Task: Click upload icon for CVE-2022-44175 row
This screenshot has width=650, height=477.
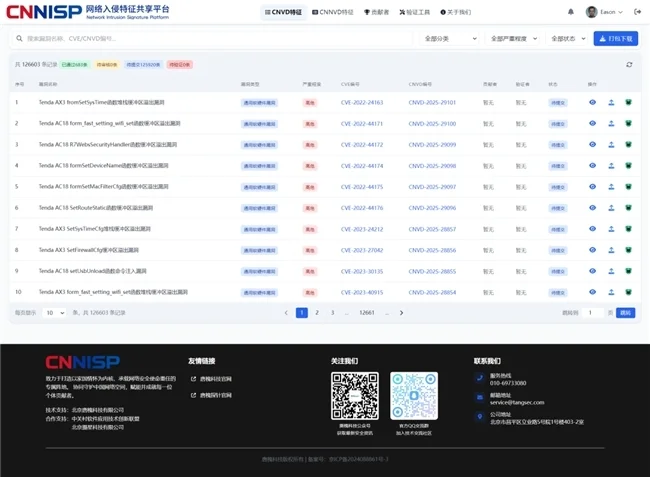Action: (x=610, y=187)
